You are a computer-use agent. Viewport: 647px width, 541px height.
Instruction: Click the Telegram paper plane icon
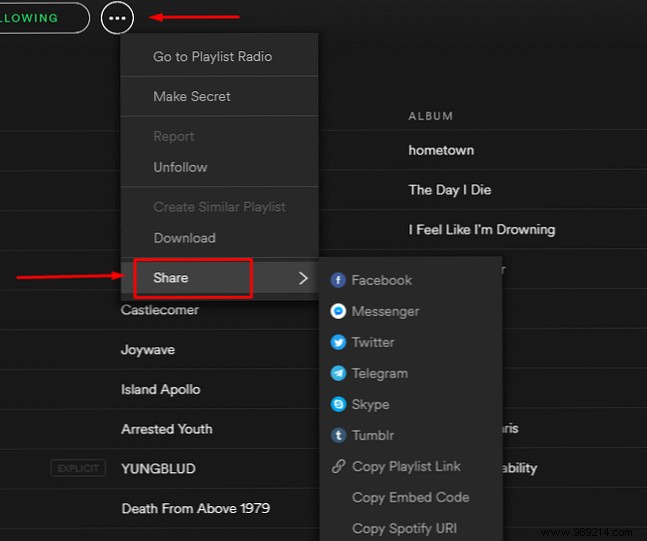tap(338, 373)
